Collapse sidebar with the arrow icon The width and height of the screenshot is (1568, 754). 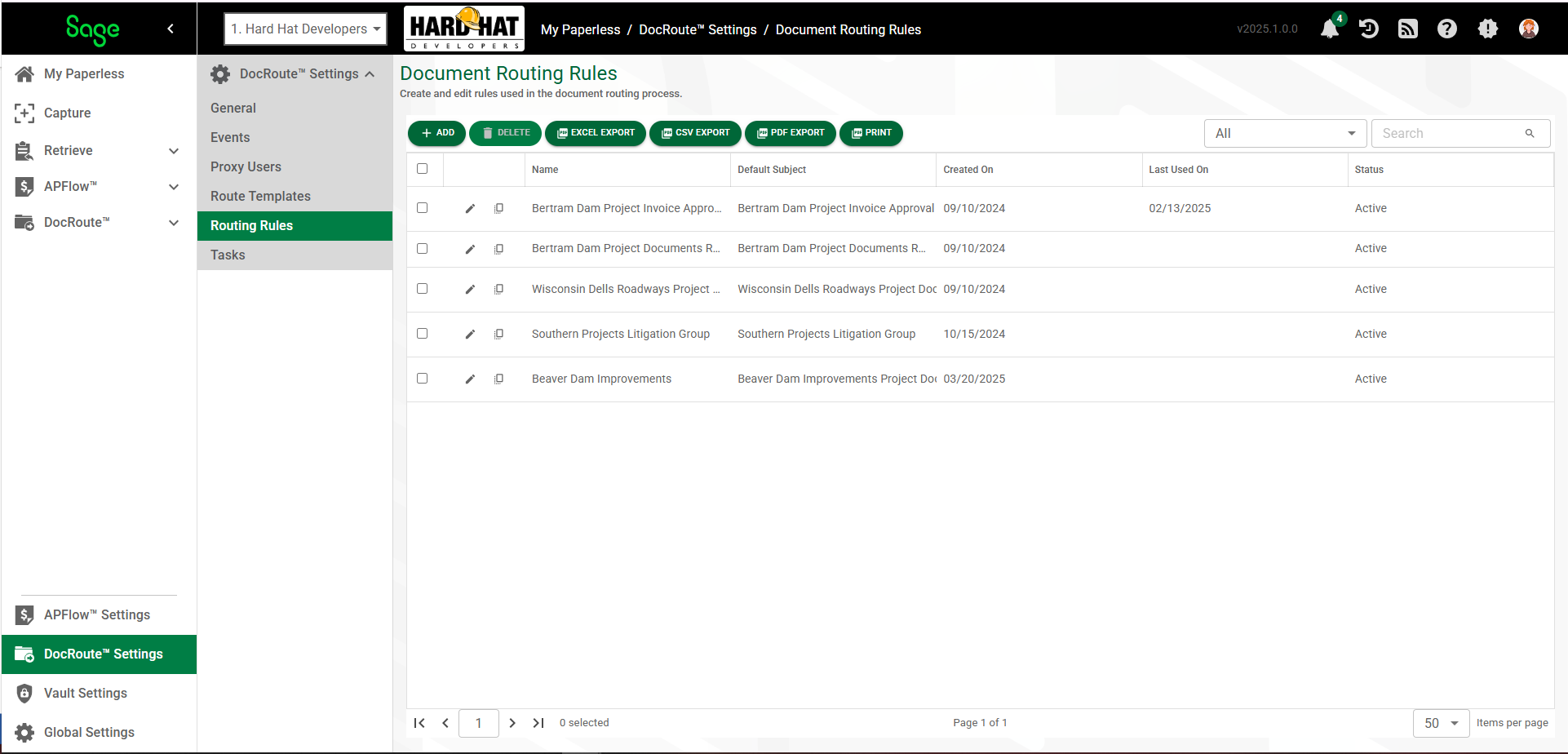point(171,29)
